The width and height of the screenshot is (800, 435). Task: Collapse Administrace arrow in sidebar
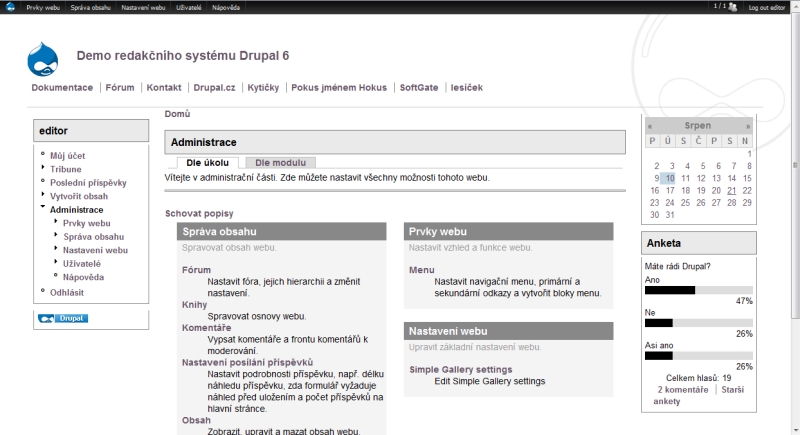click(x=43, y=207)
